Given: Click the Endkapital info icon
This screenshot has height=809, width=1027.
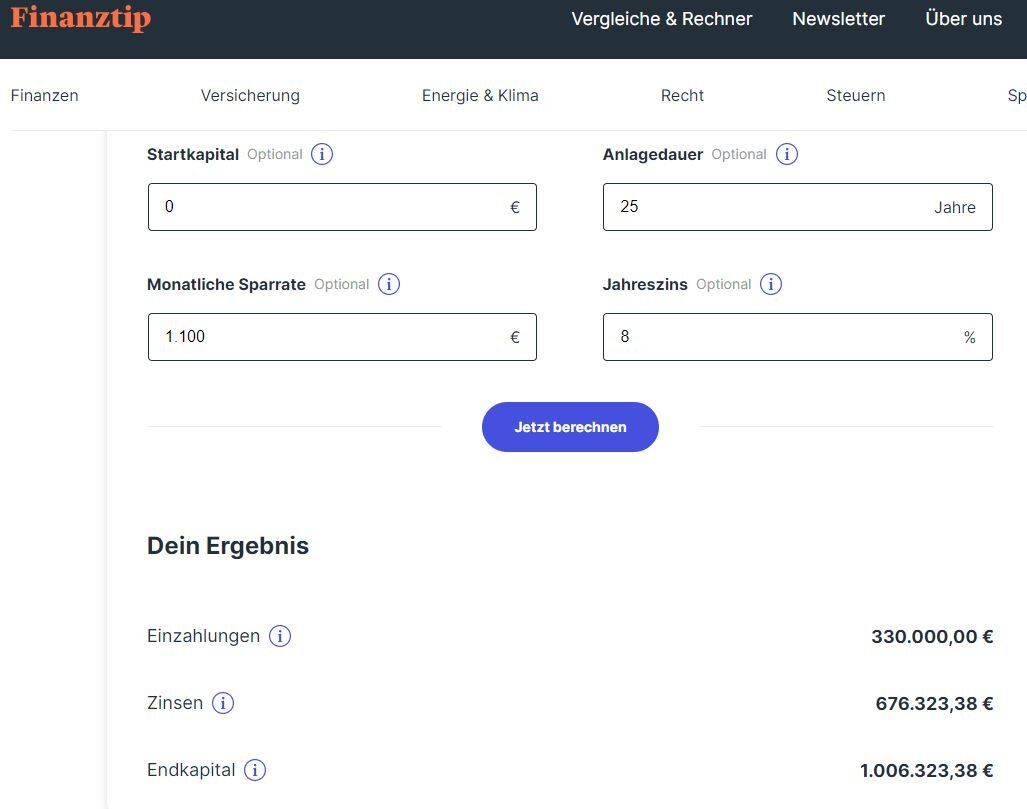Looking at the screenshot, I should (255, 770).
